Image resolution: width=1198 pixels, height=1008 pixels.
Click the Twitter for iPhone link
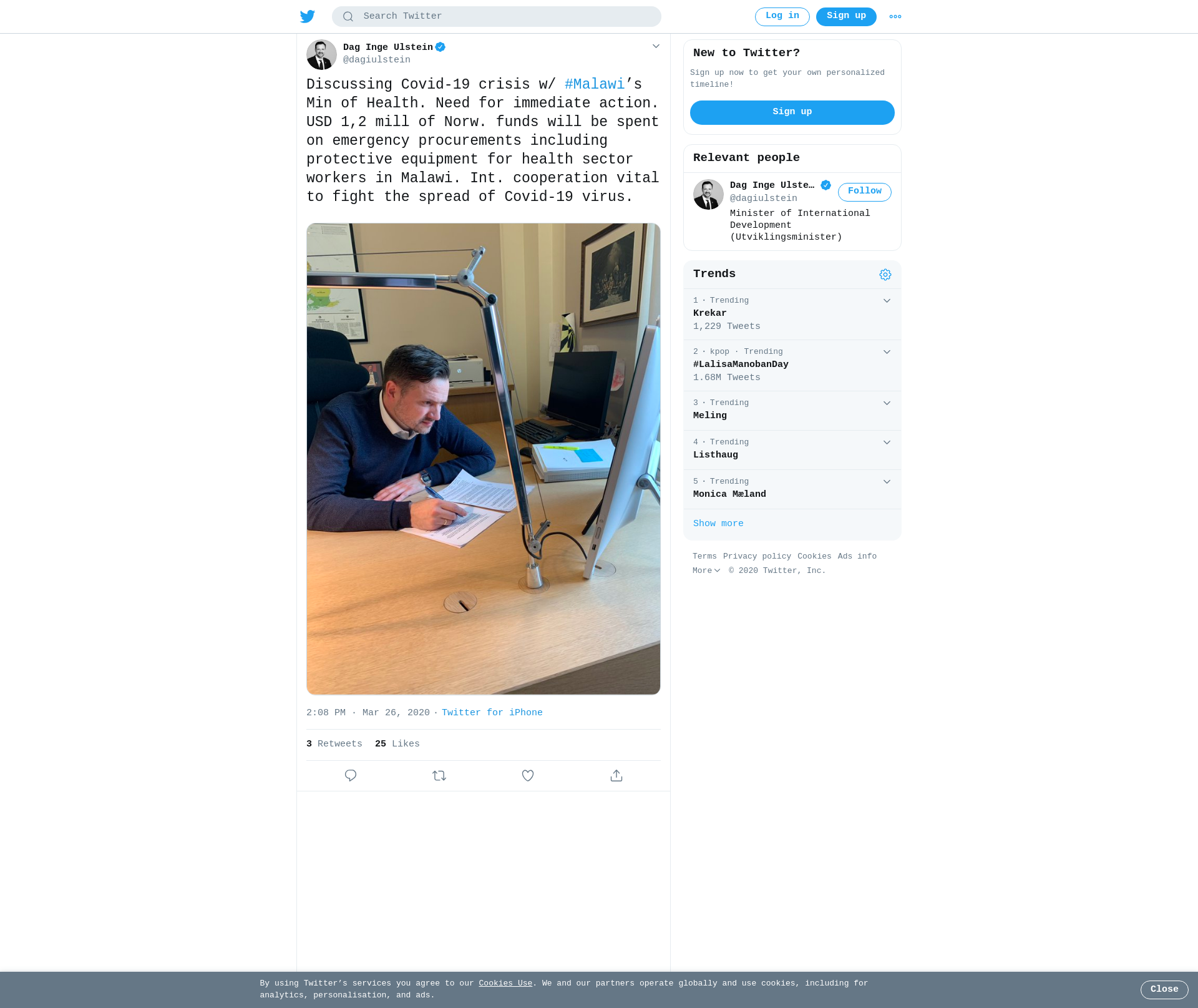[x=492, y=713]
